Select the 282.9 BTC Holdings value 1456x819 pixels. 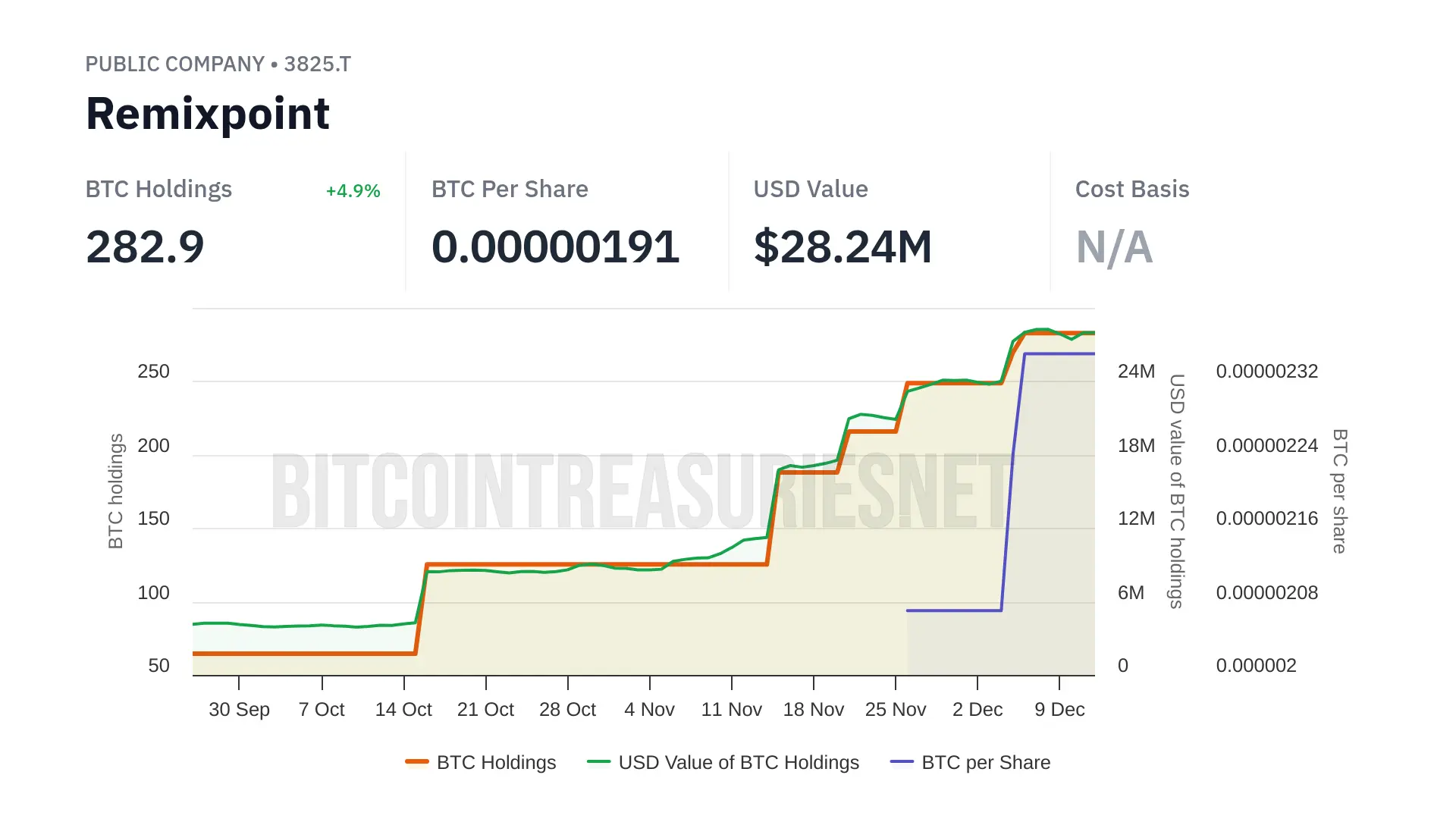coord(145,247)
